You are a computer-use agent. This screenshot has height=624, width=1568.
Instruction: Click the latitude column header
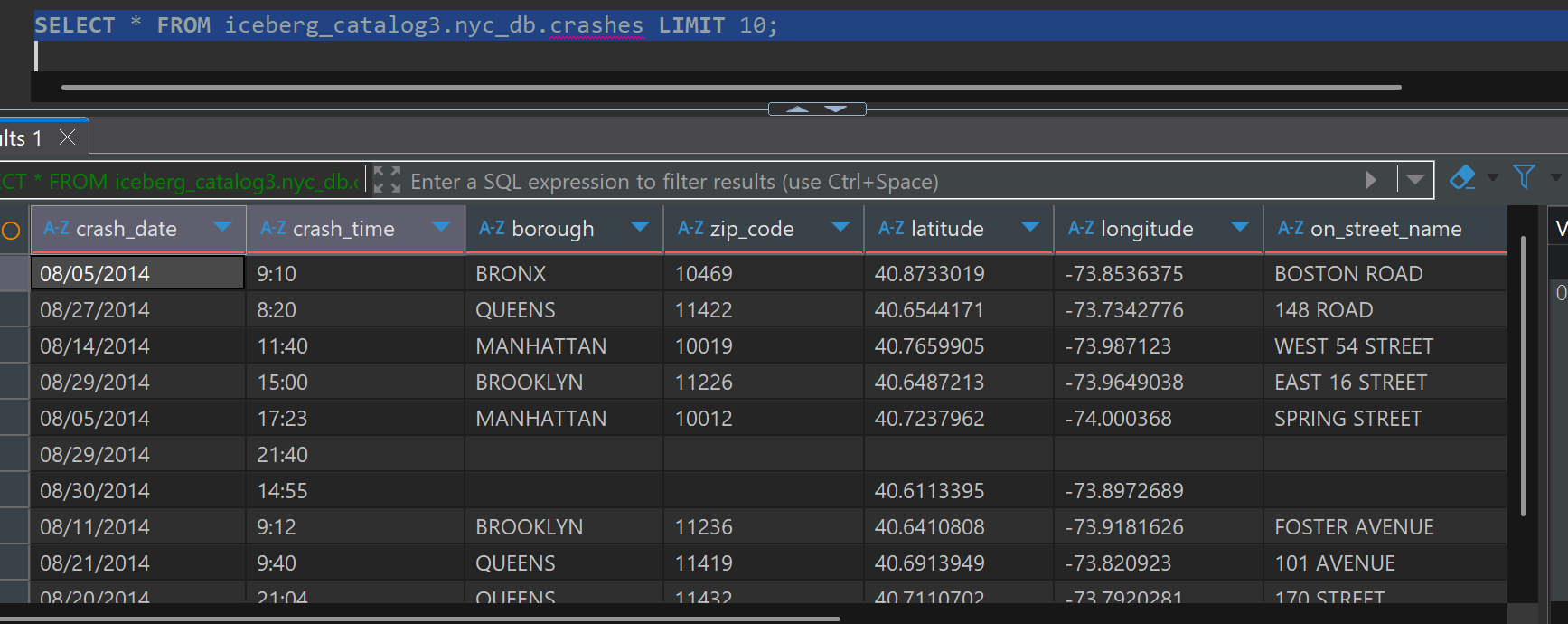946,230
